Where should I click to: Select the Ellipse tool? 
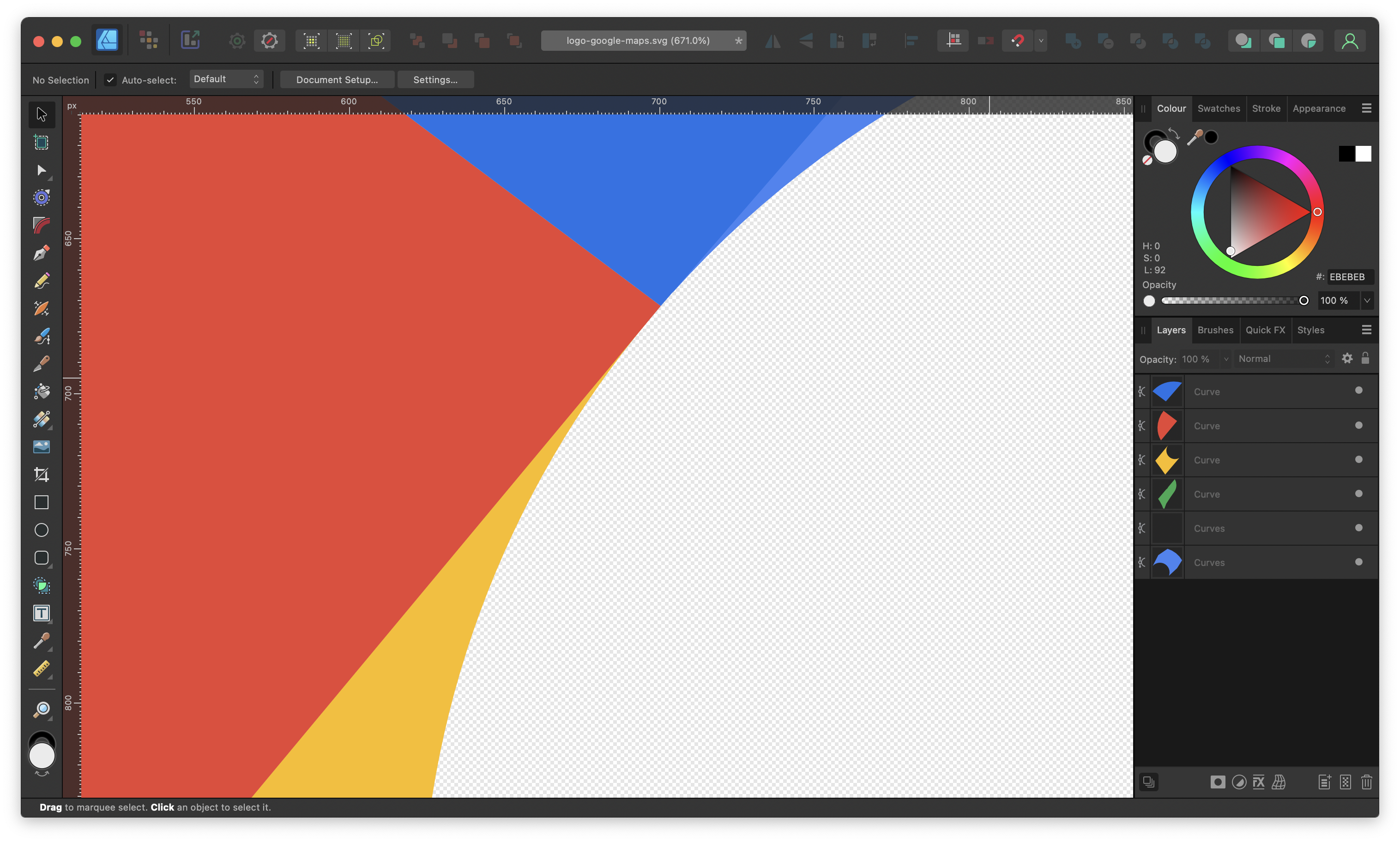42,530
